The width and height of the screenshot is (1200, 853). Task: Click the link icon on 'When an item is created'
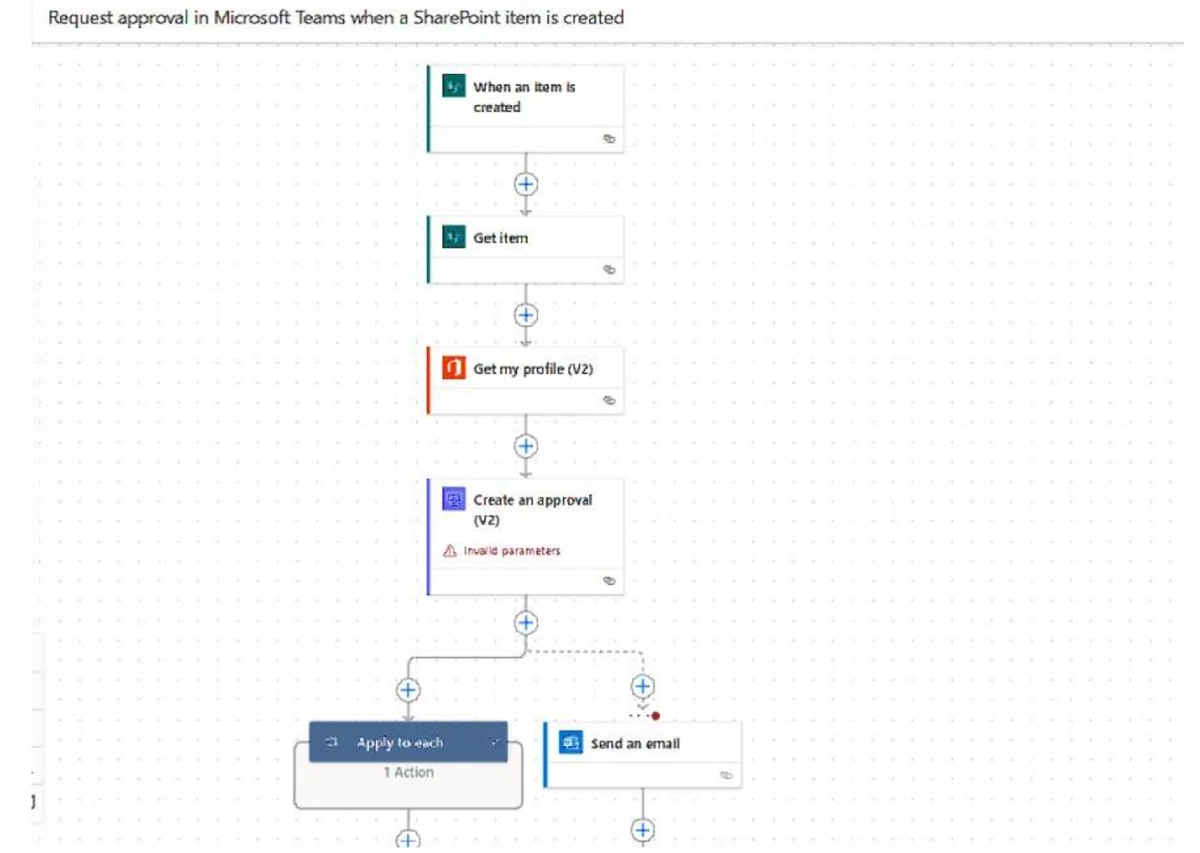click(609, 139)
